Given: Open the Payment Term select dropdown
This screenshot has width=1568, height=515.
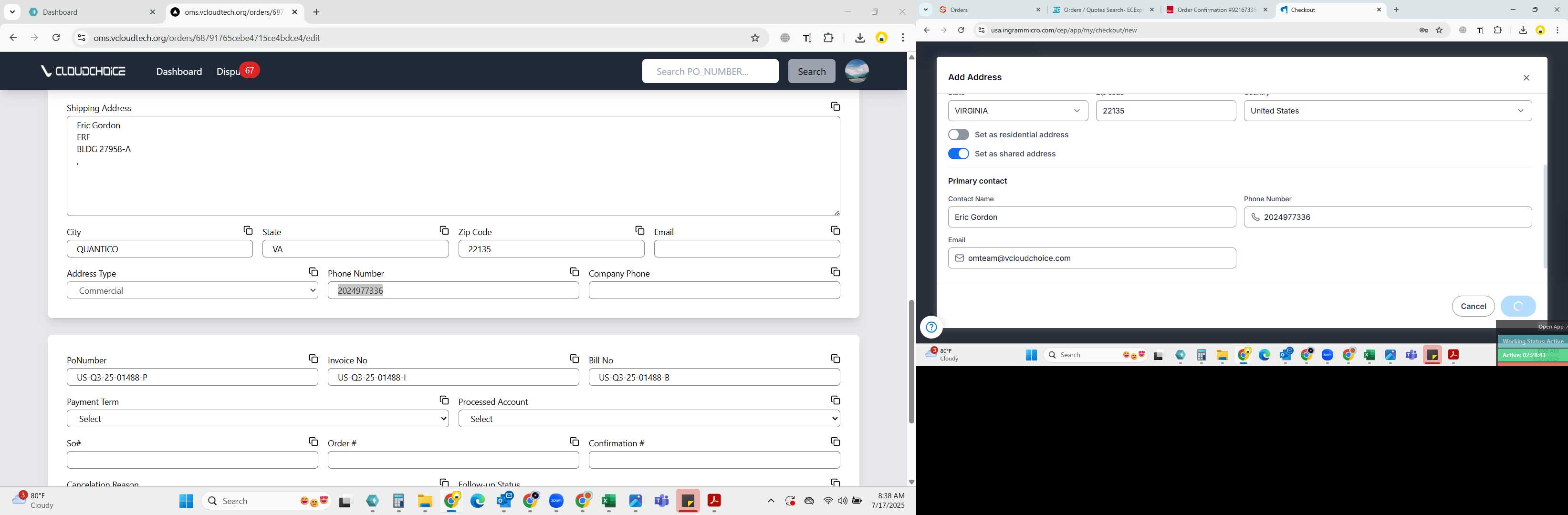Looking at the screenshot, I should tap(258, 419).
